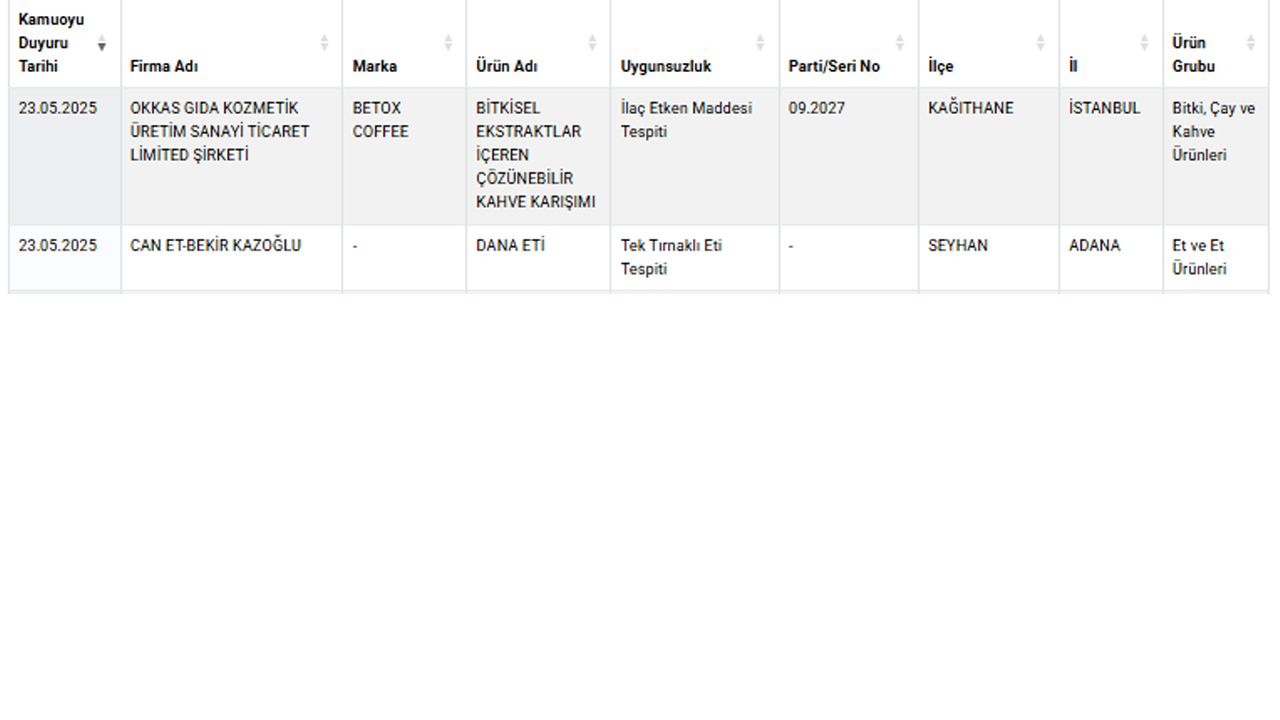1280x720 pixels.
Task: Select the Bitki, Çay ve Kahve Ürünleri cell
Action: coord(1215,156)
